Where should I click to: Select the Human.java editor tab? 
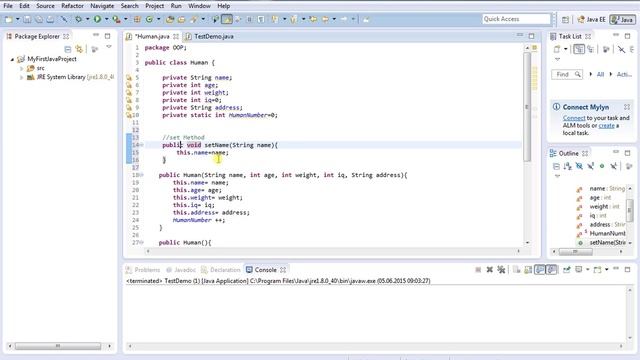click(x=152, y=36)
